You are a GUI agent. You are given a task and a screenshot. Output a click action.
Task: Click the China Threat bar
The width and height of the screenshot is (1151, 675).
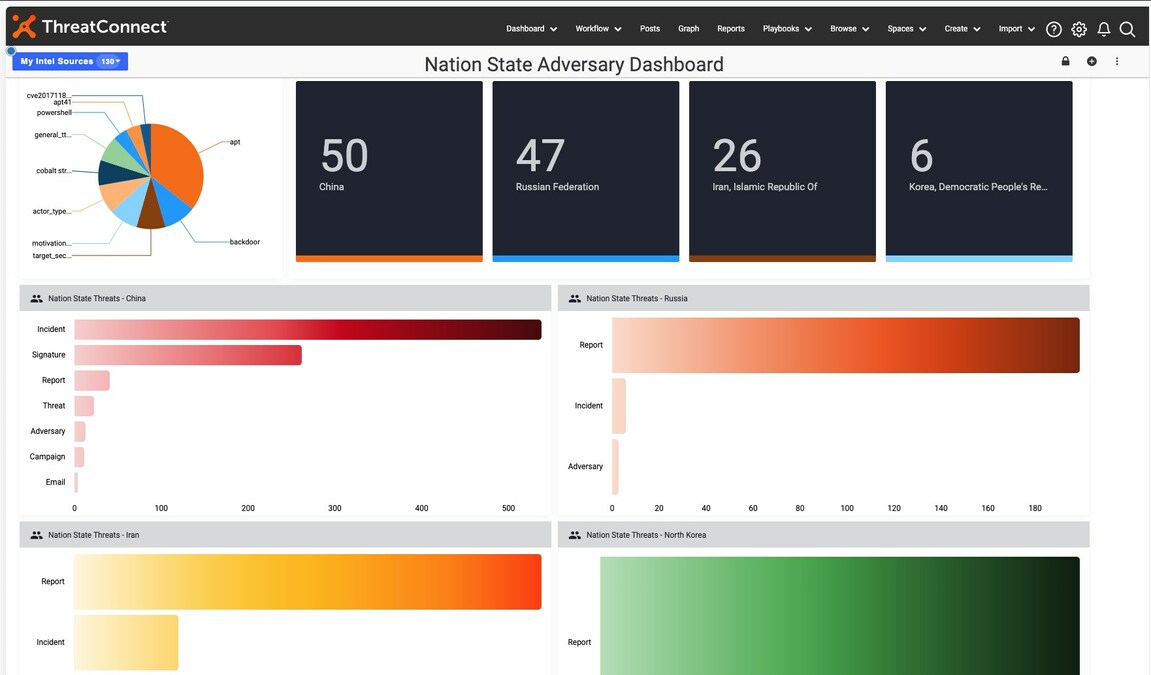click(84, 406)
